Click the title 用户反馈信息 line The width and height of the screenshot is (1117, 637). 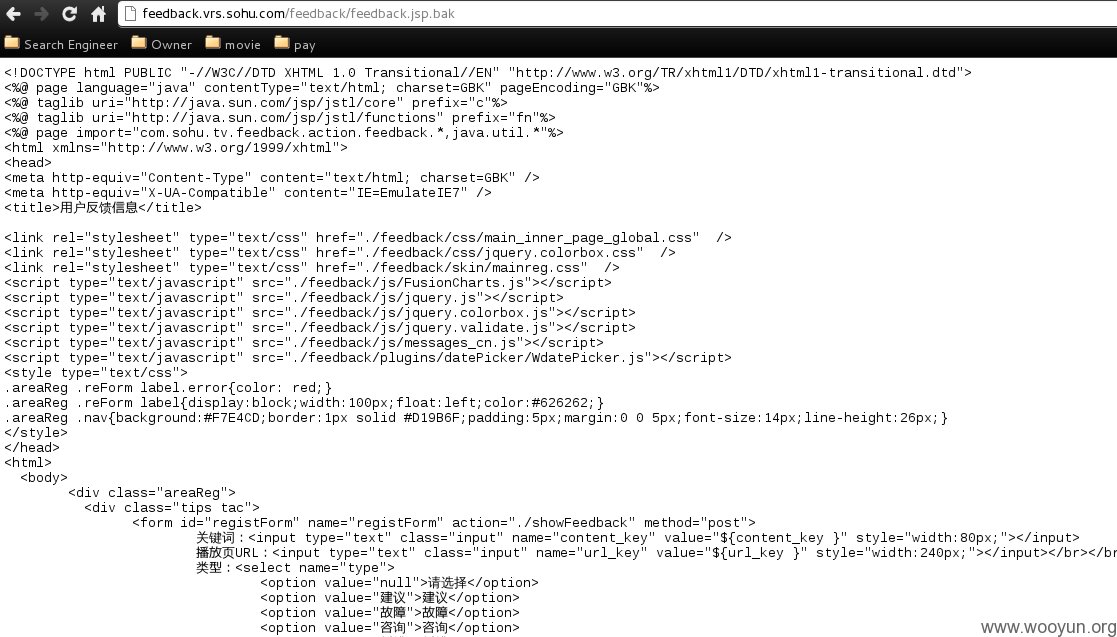click(103, 207)
